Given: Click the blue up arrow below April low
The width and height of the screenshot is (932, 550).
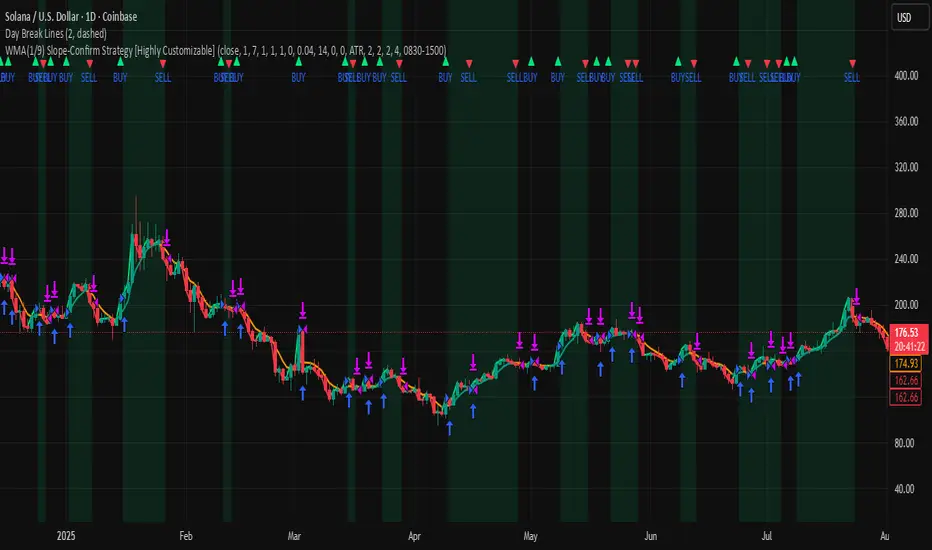Looking at the screenshot, I should click(449, 427).
